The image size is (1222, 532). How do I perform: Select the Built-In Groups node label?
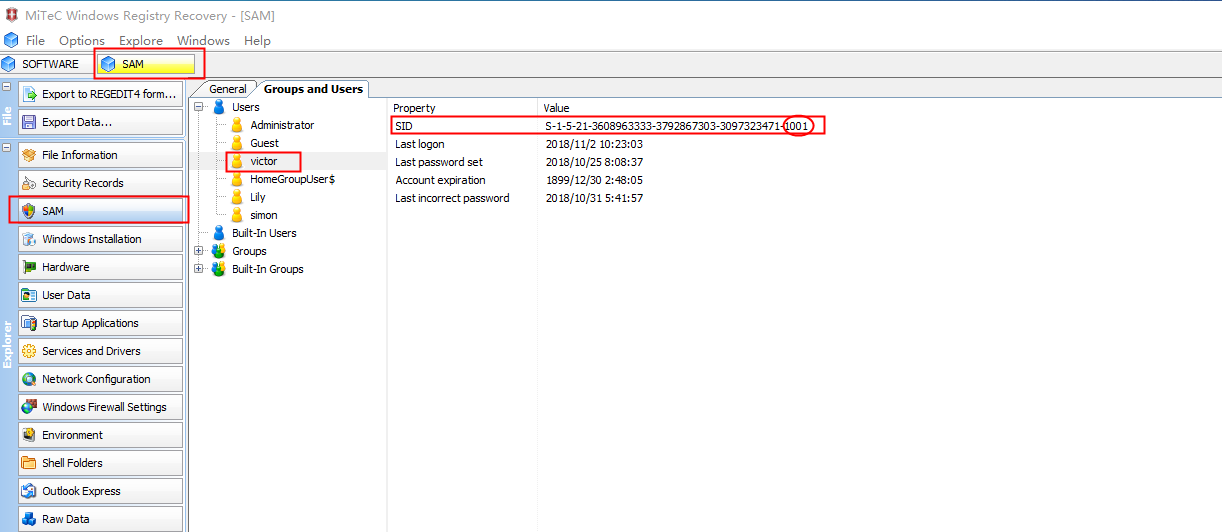(268, 269)
